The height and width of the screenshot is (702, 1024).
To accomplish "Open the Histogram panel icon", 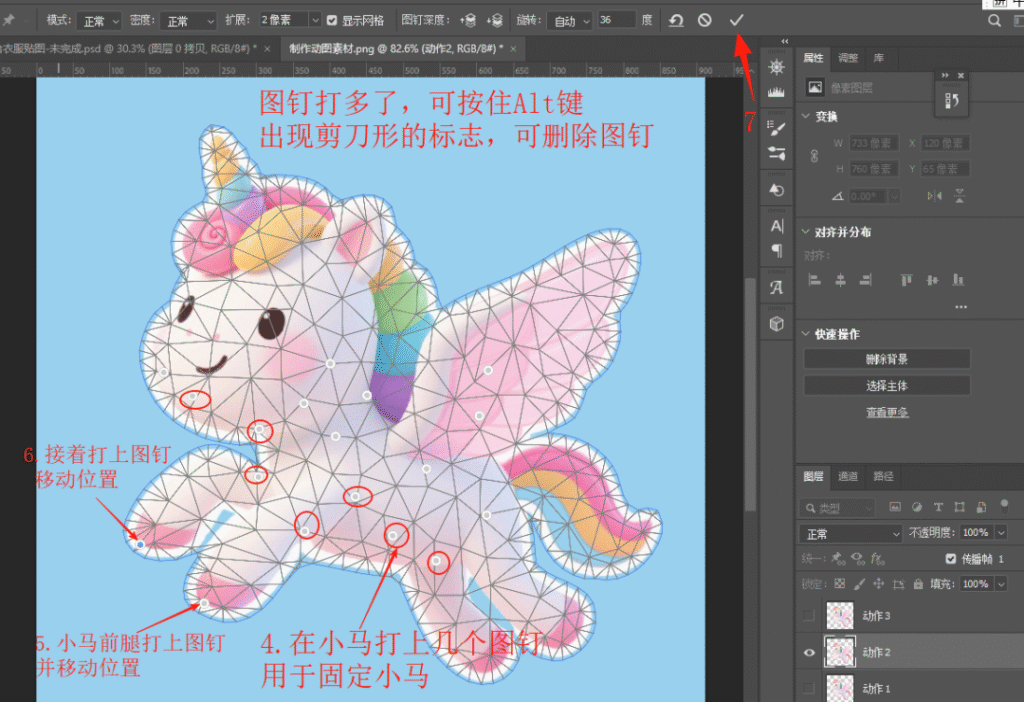I will [x=776, y=92].
